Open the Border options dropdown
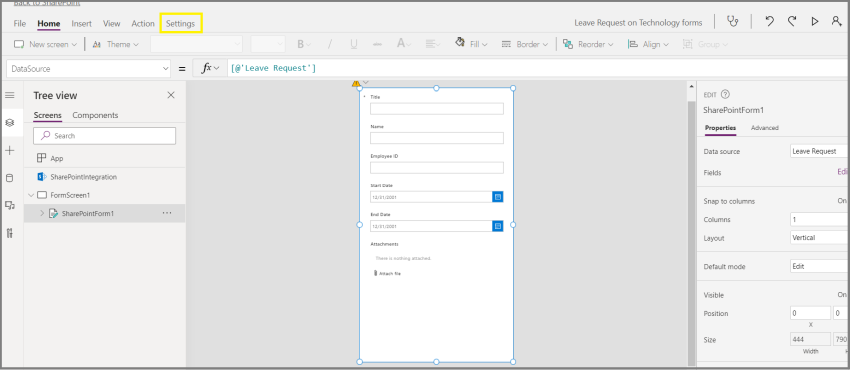 click(x=525, y=44)
